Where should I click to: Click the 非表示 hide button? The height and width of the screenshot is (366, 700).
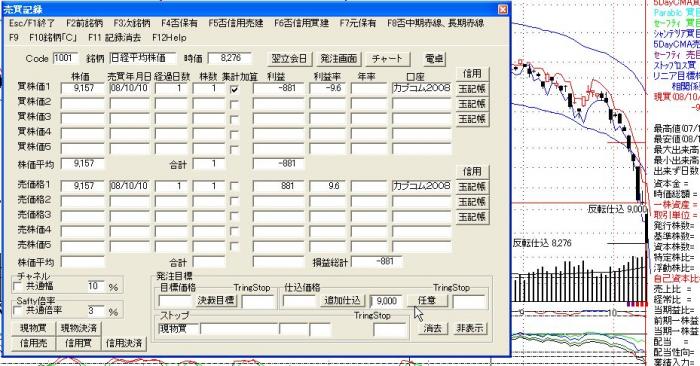[x=470, y=329]
